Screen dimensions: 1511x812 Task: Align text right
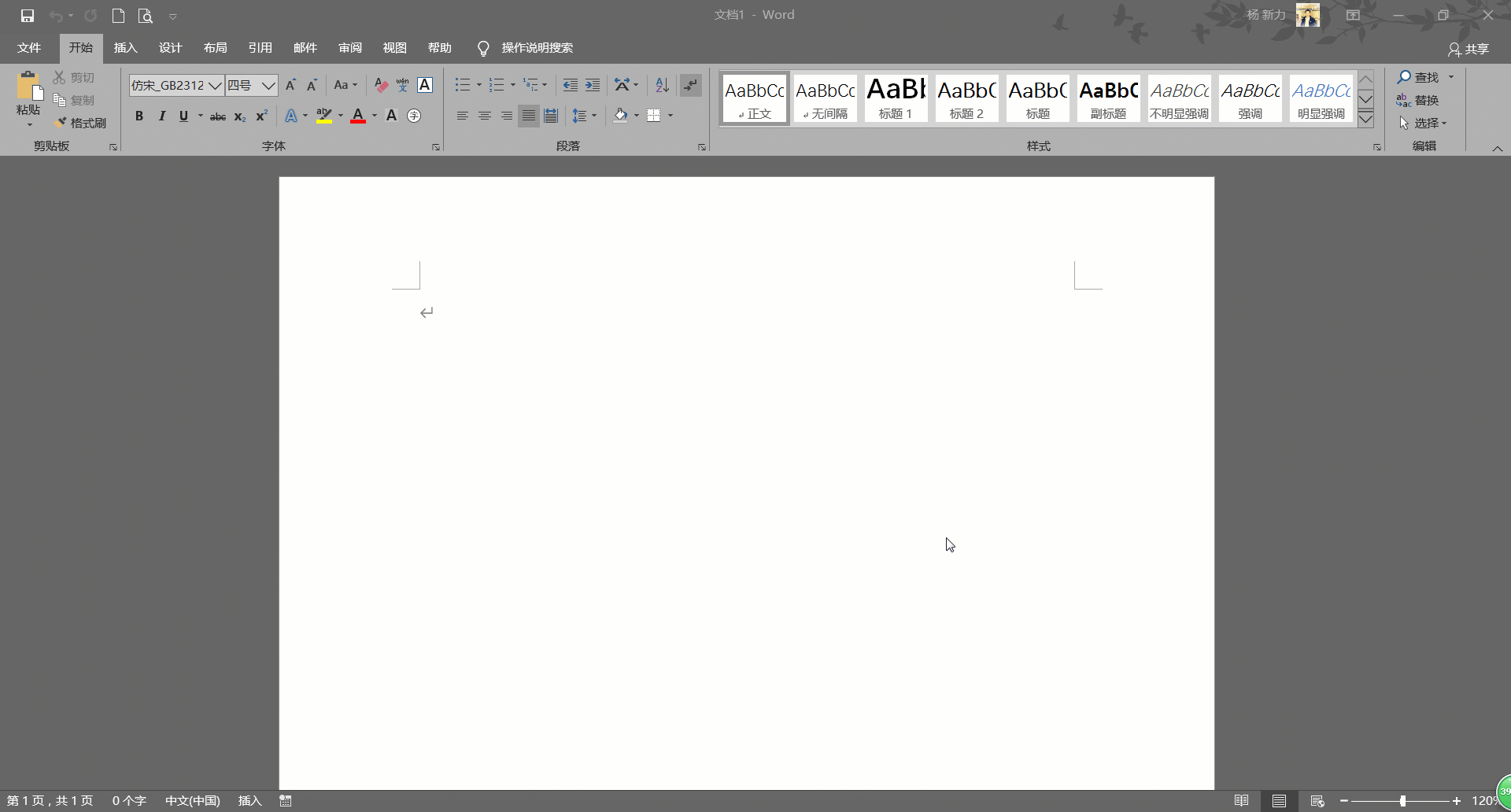(507, 116)
